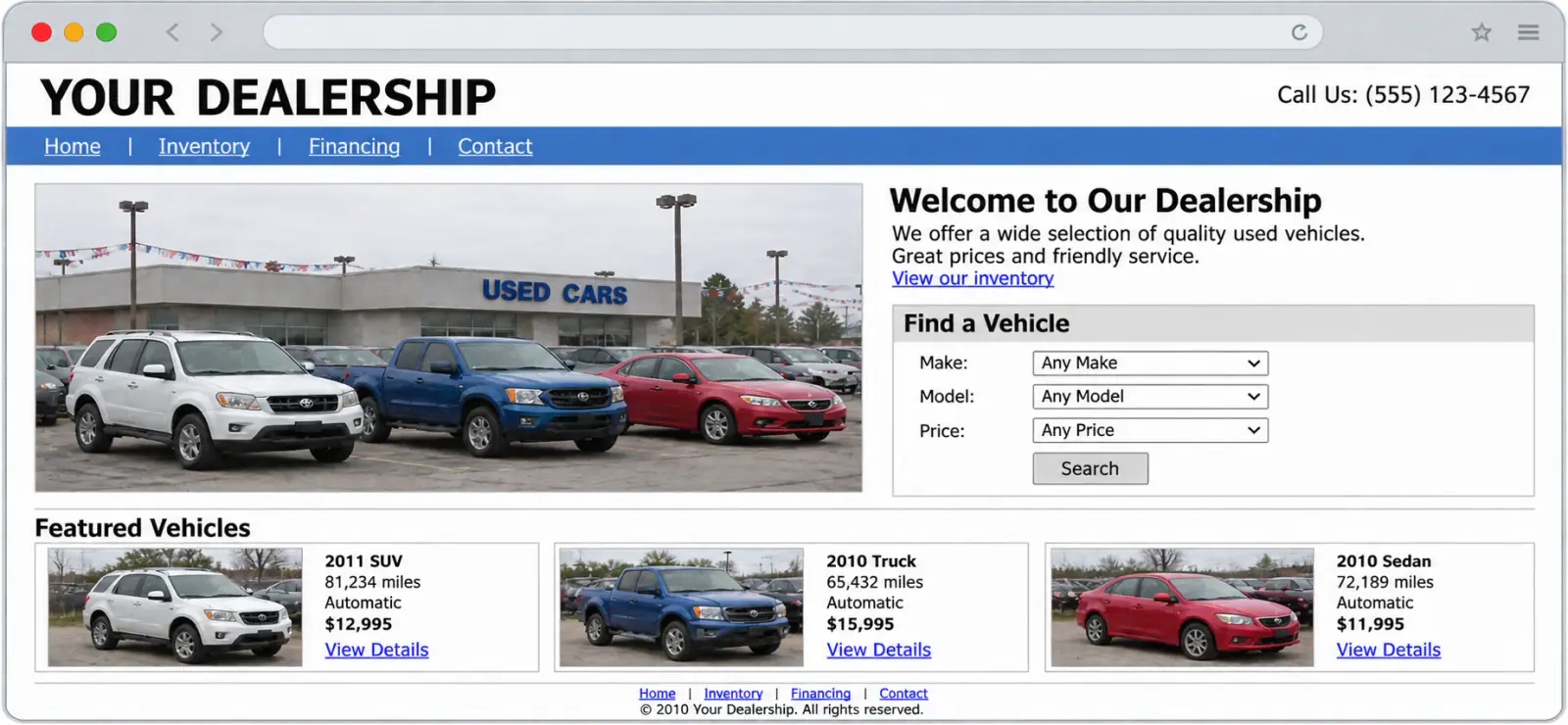The height and width of the screenshot is (725, 1568).
Task: Click the yellow minimize window button
Action: [x=73, y=32]
